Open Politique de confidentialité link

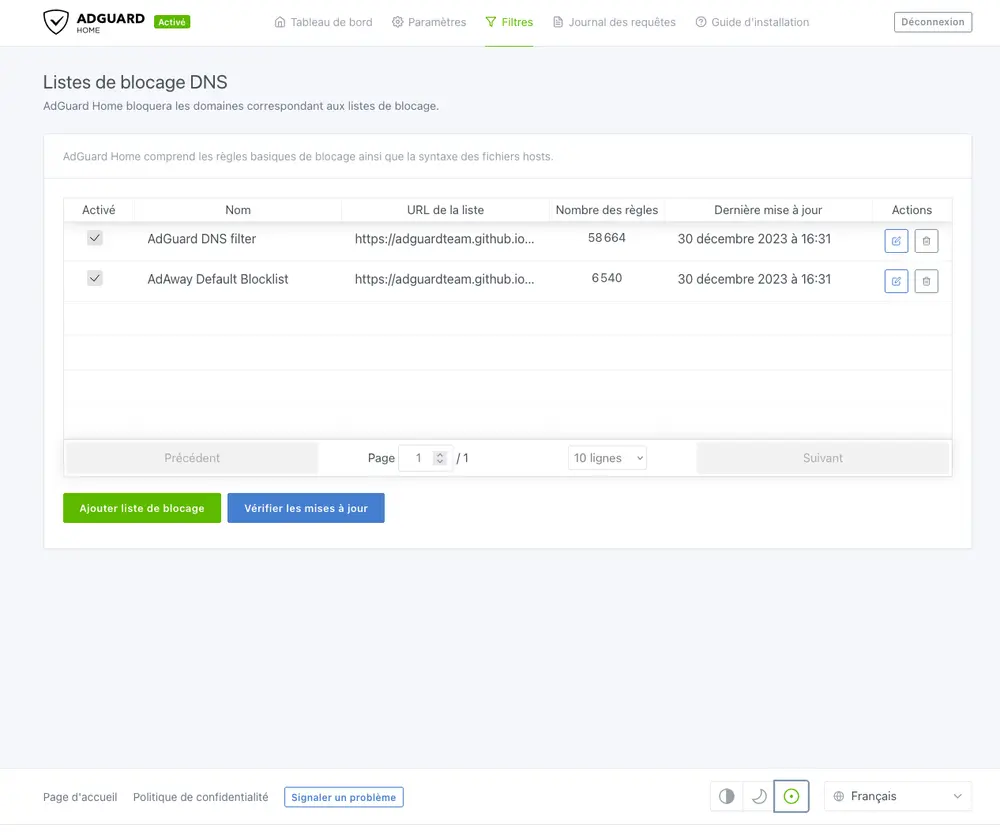pos(201,797)
